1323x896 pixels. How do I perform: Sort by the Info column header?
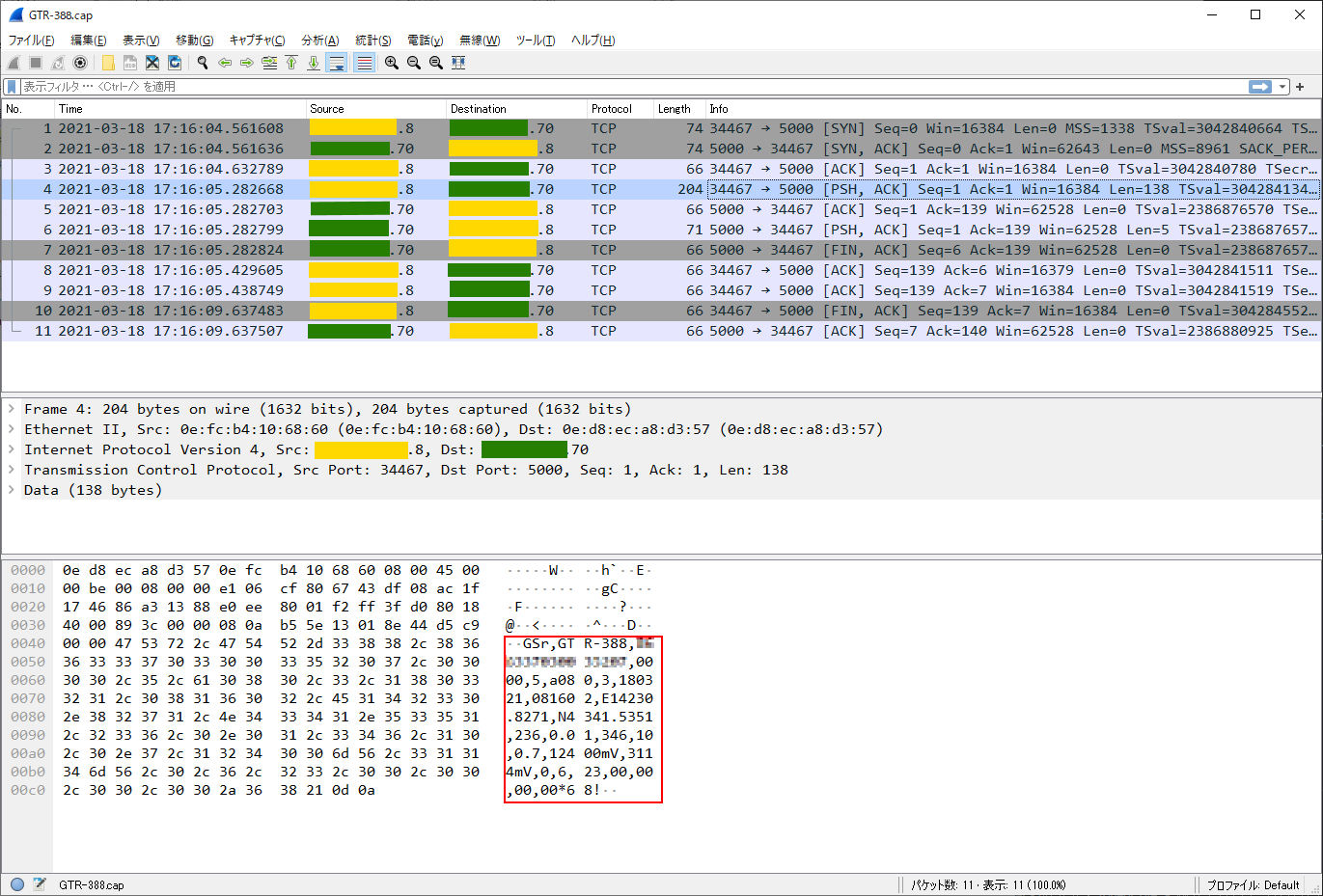(x=1013, y=109)
